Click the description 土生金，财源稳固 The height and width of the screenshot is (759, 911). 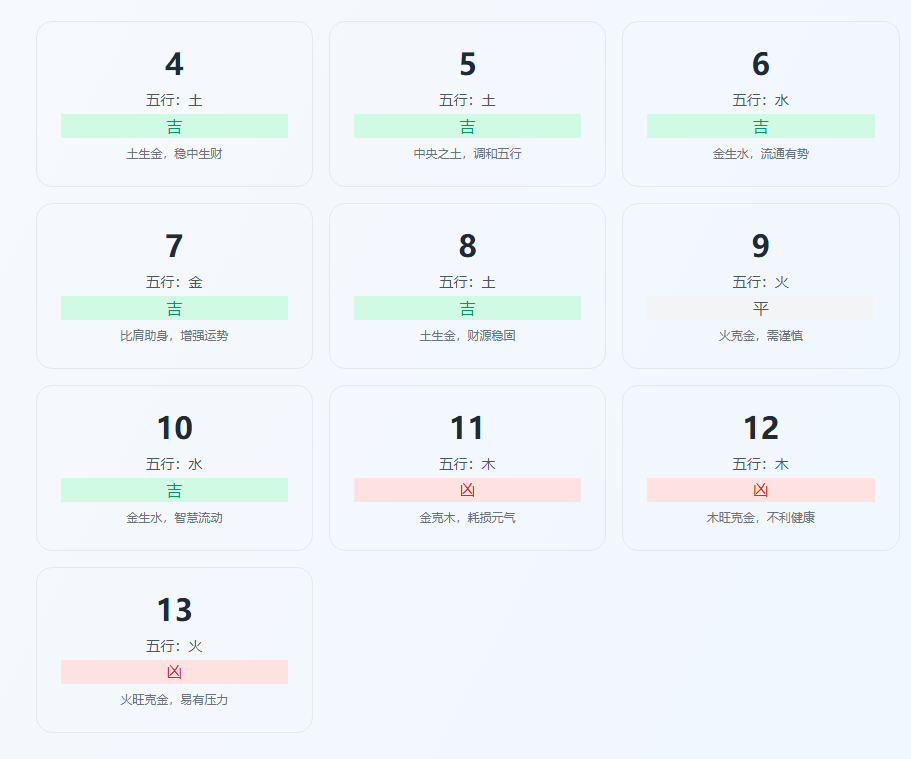point(467,336)
